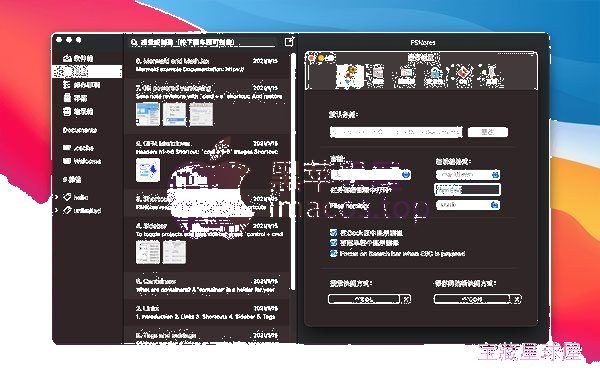Select the General preferences tab icon
The image size is (600, 375).
(349, 74)
